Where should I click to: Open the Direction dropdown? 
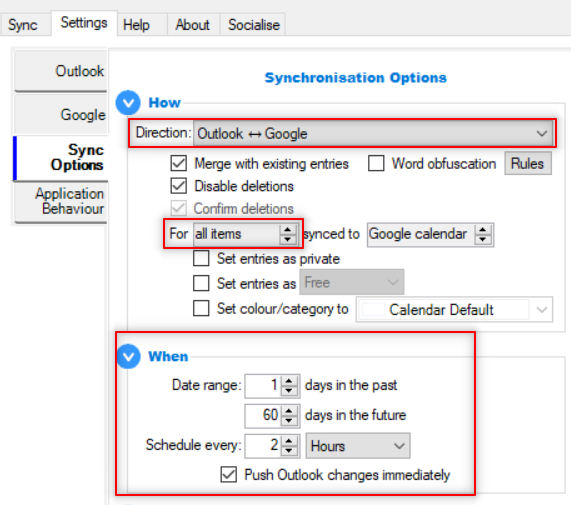pyautogui.click(x=373, y=133)
